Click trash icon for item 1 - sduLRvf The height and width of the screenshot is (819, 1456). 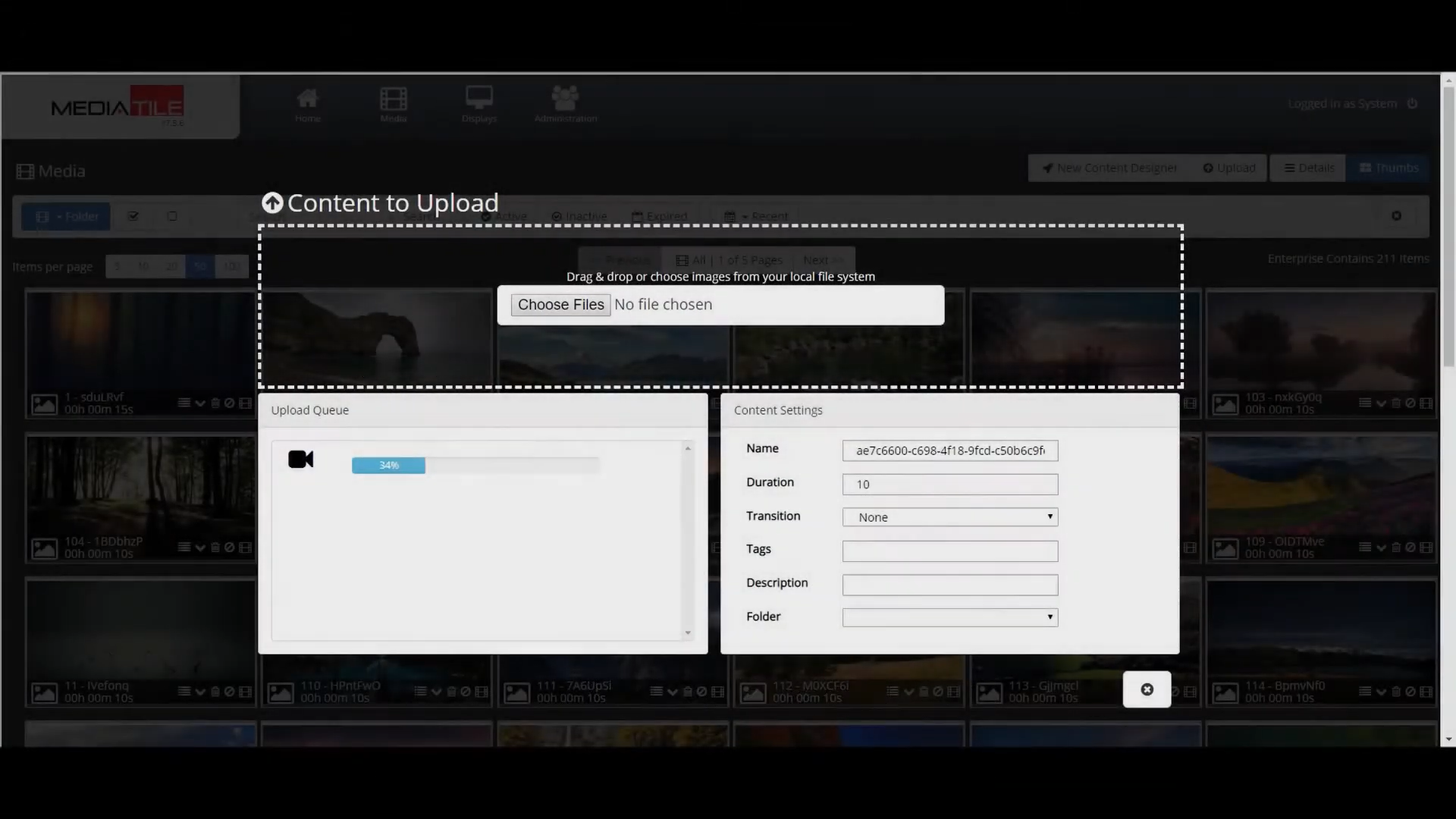pos(215,403)
